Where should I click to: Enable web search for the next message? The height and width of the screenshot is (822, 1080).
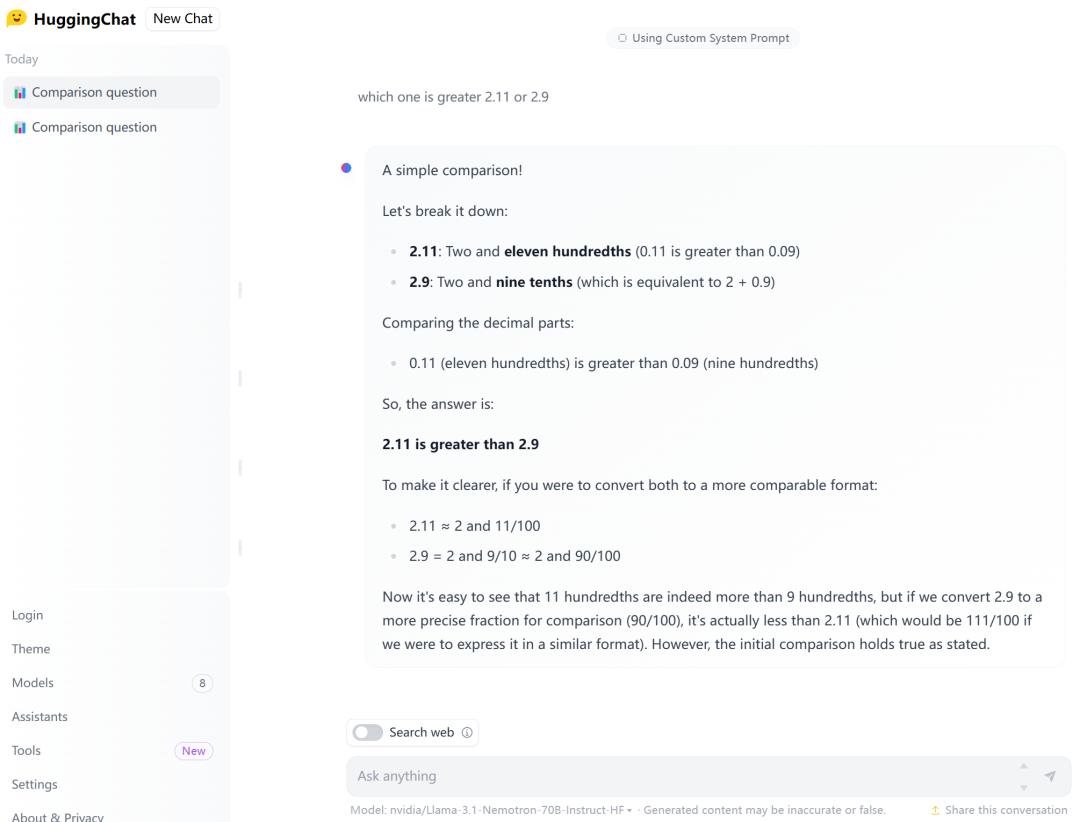pos(369,732)
